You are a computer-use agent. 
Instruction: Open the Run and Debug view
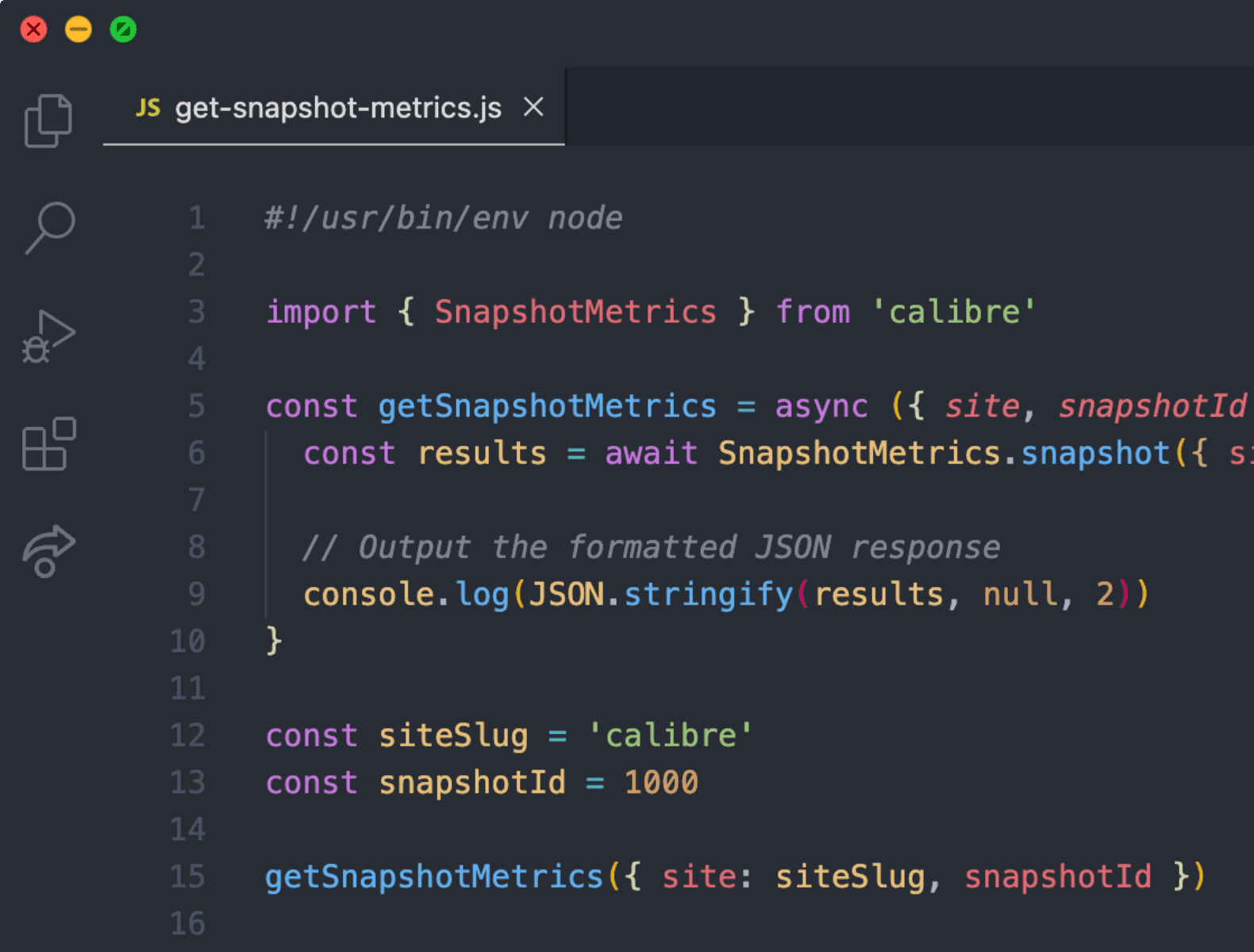pos(48,336)
